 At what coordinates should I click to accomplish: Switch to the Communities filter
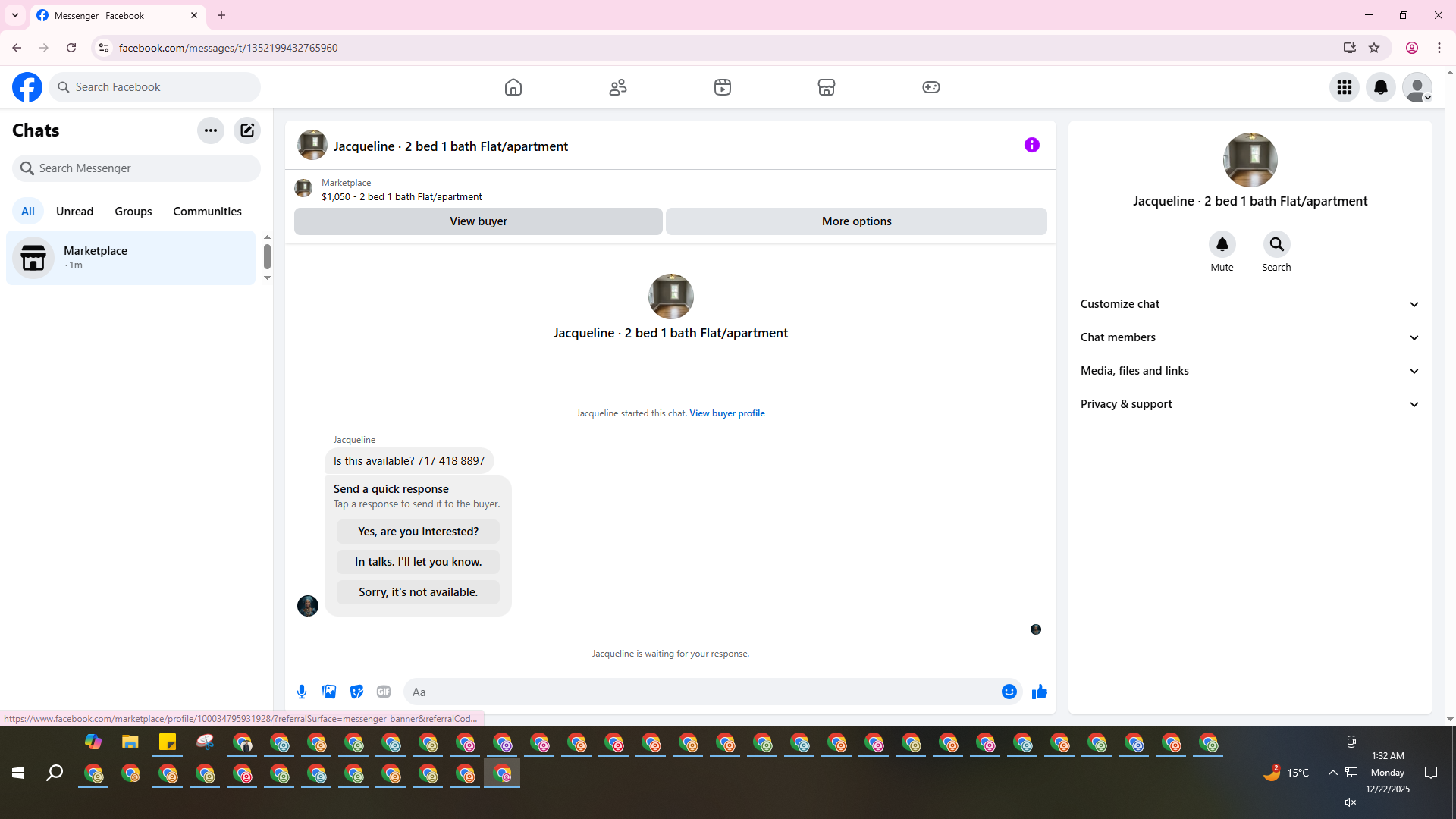[208, 212]
